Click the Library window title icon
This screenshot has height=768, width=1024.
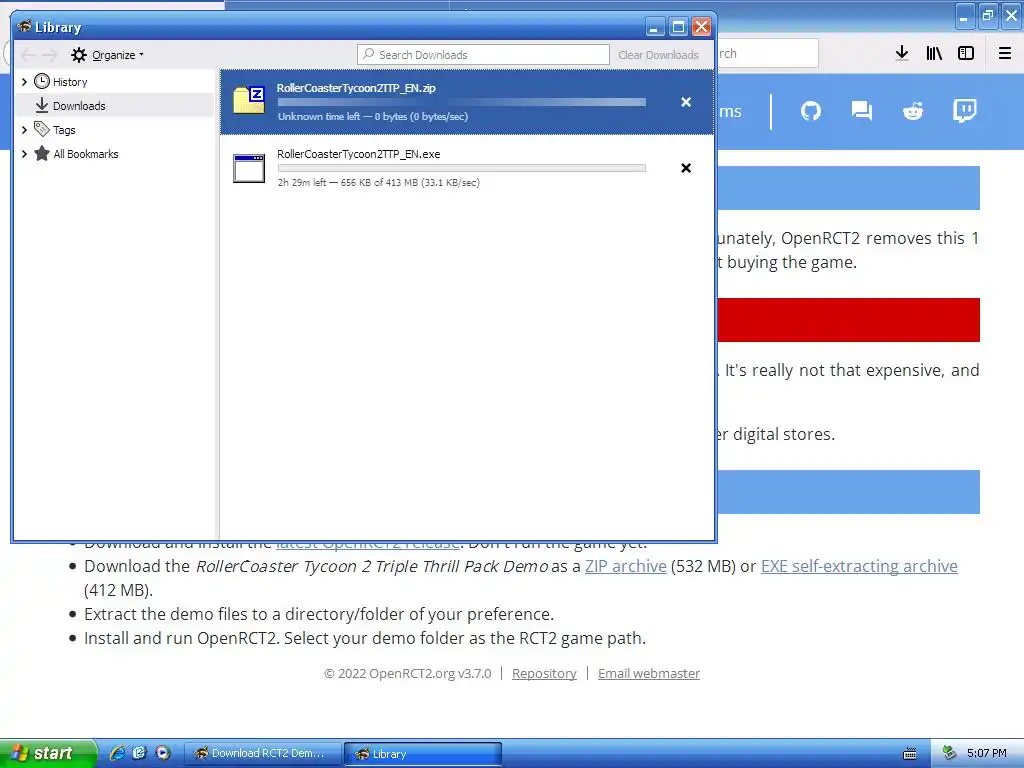[25, 26]
